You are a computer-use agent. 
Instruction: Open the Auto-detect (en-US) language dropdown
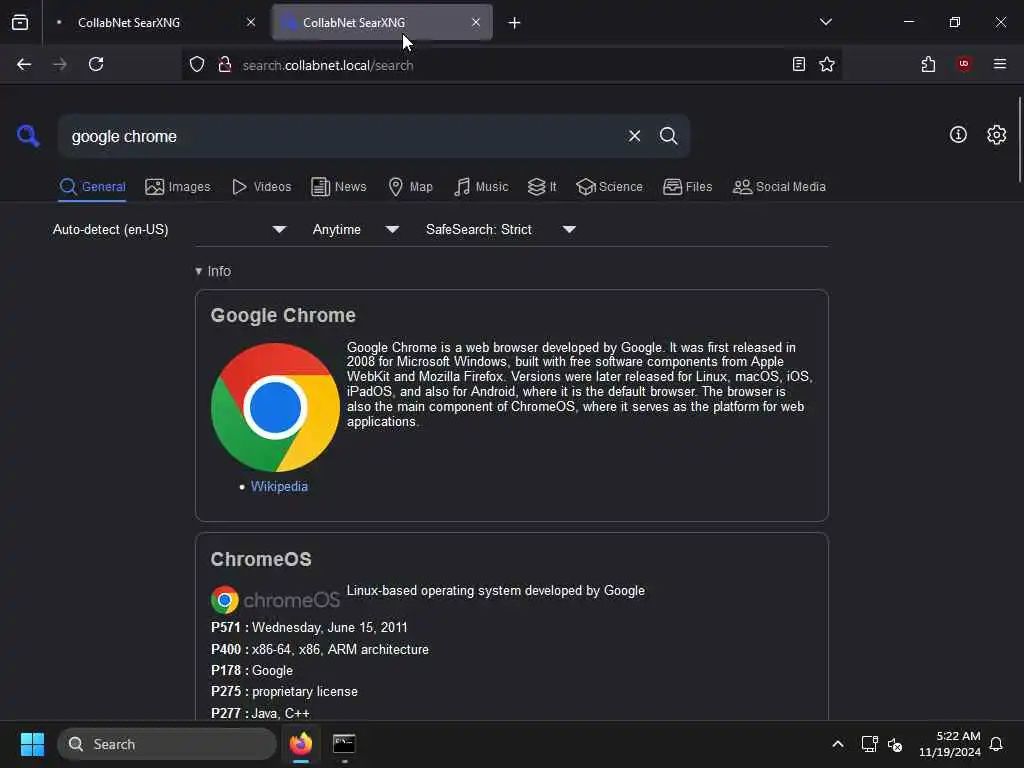[x=170, y=229]
